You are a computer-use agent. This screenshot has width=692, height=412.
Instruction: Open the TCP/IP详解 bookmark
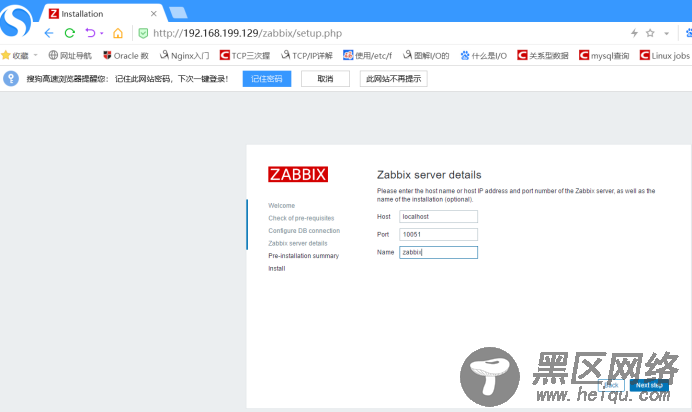307,56
